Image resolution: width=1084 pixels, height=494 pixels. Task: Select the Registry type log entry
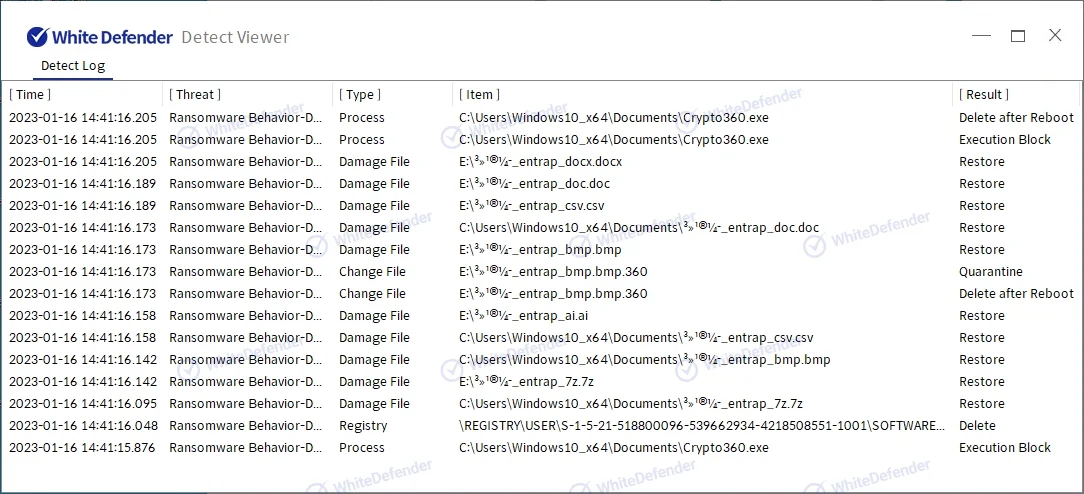click(x=363, y=426)
